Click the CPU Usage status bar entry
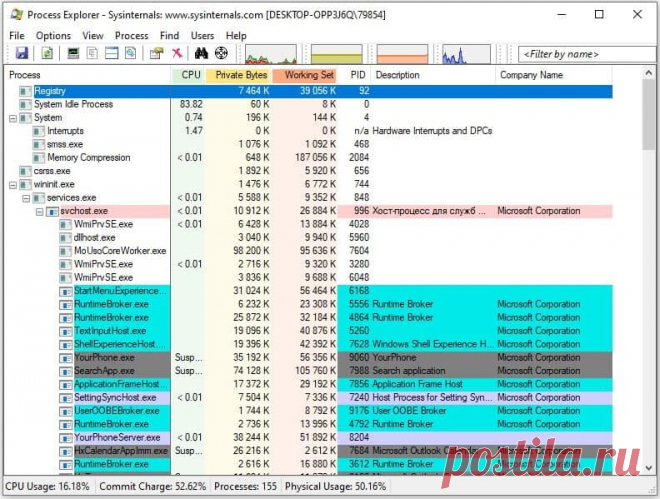Image resolution: width=660 pixels, height=499 pixels. click(48, 487)
